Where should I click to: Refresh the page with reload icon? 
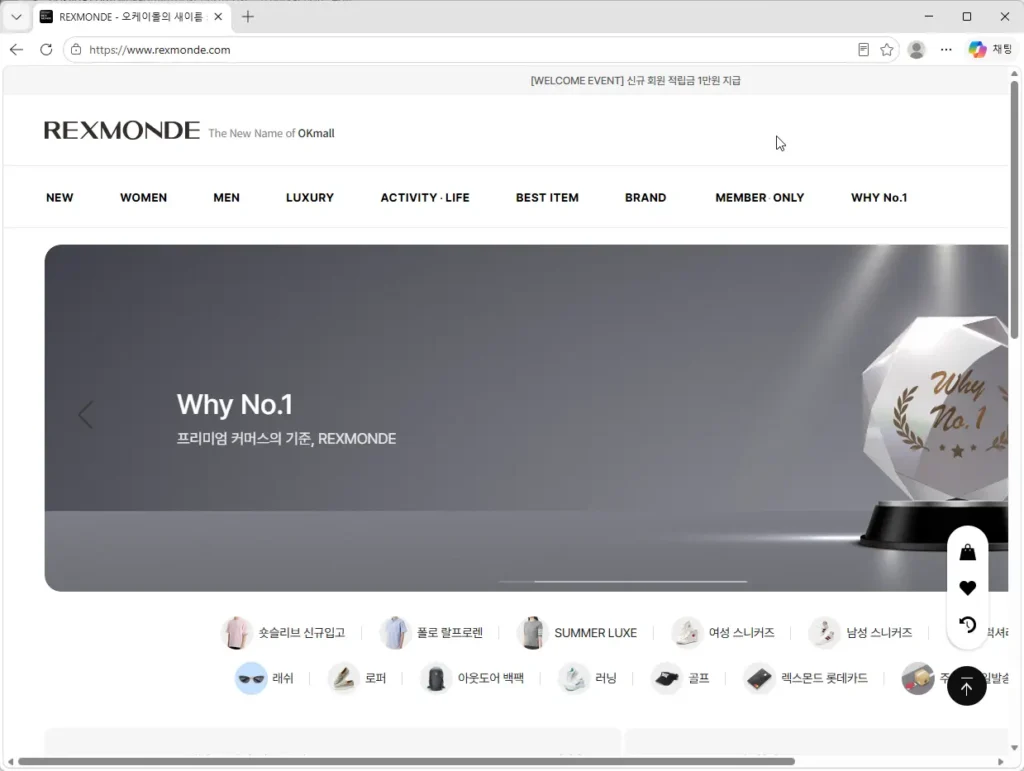[46, 50]
